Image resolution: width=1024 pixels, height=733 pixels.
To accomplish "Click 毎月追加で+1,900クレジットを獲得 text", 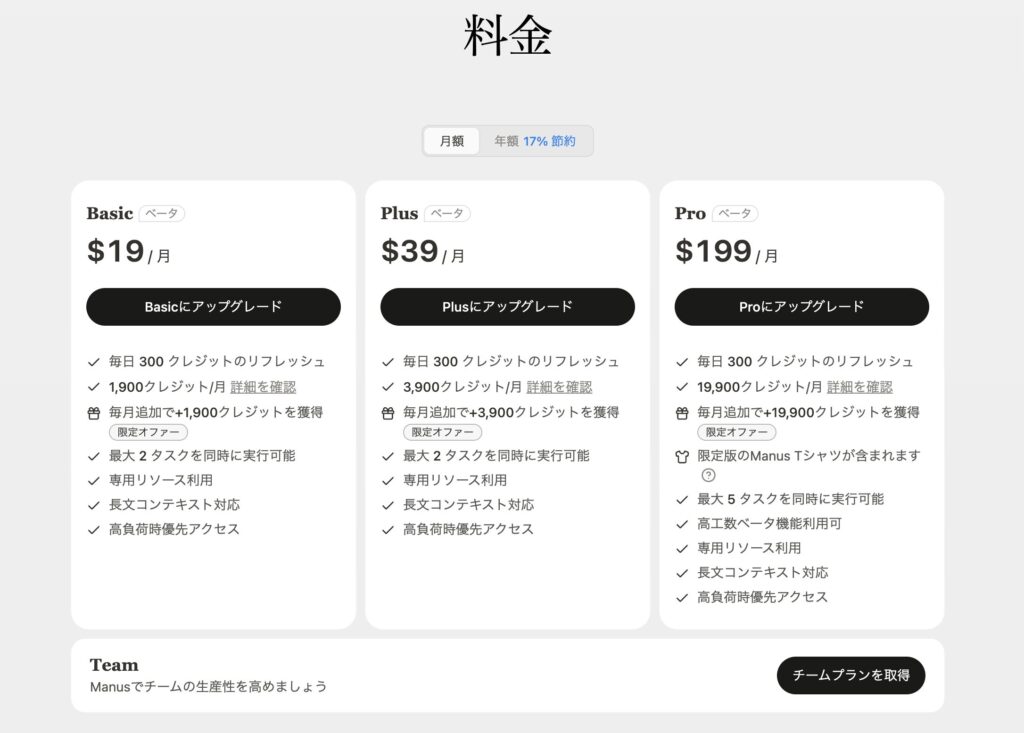I will pos(216,413).
